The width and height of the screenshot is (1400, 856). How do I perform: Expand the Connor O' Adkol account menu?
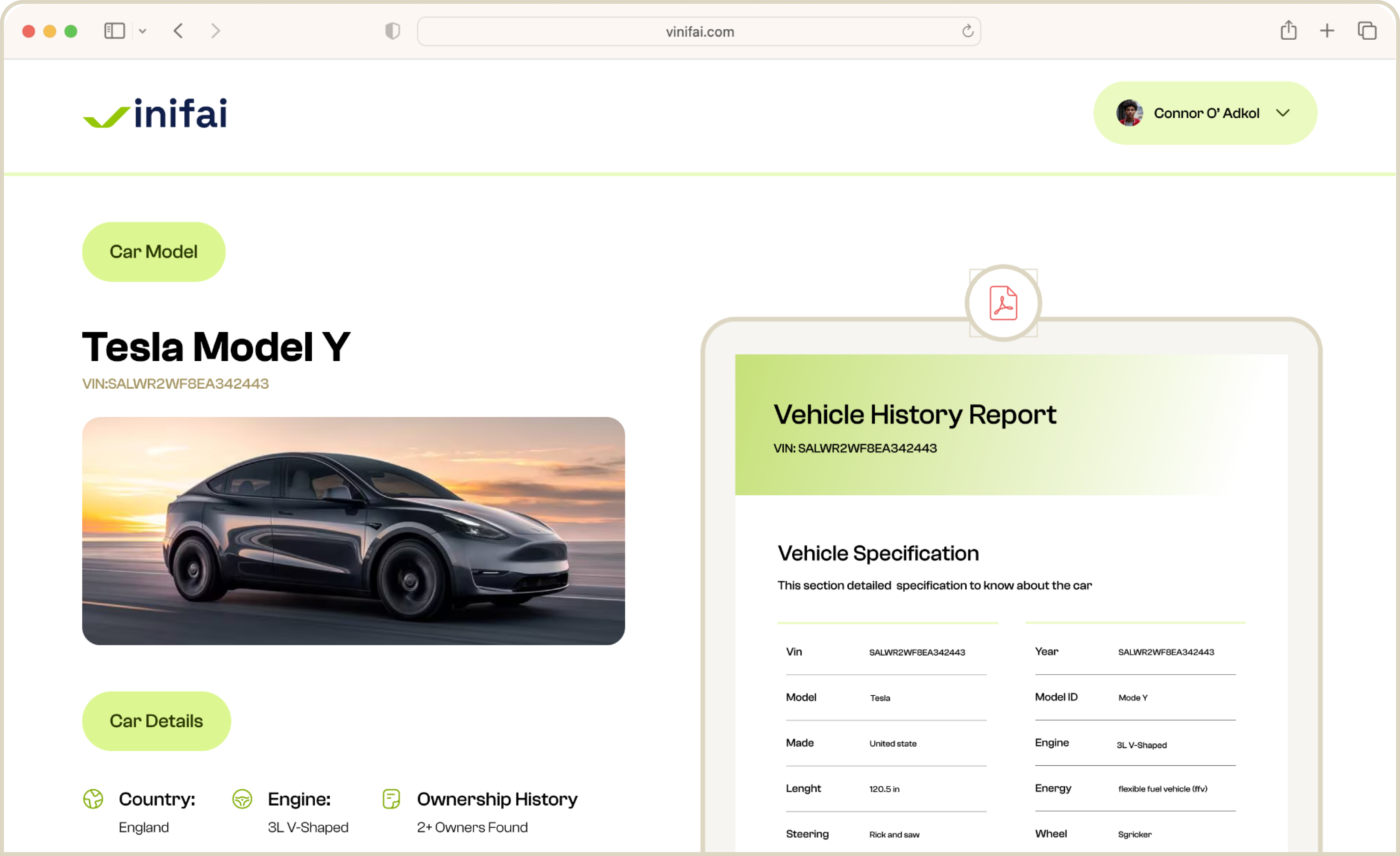point(1282,113)
